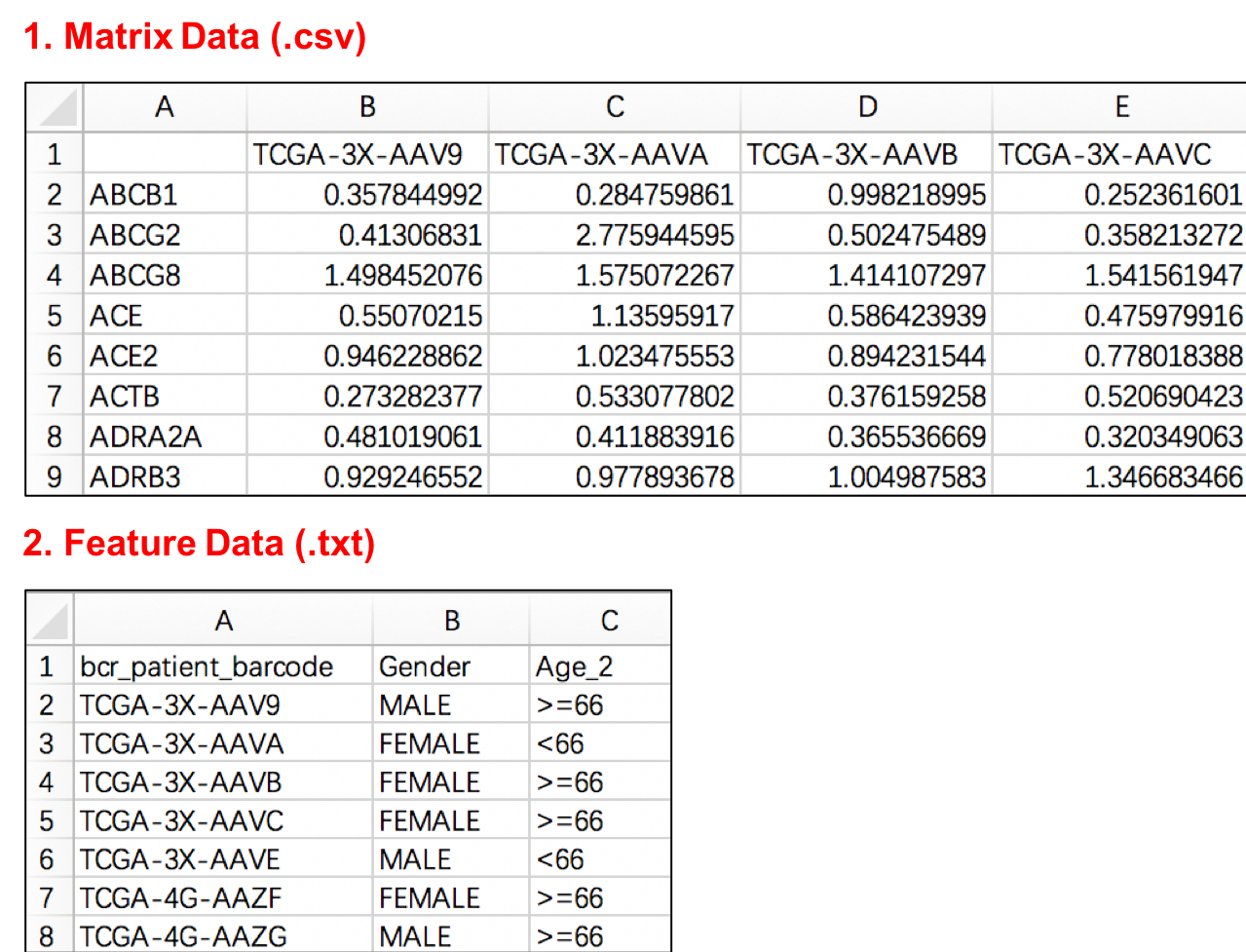Click the Gender header cell
This screenshot has width=1246, height=952.
(451, 666)
